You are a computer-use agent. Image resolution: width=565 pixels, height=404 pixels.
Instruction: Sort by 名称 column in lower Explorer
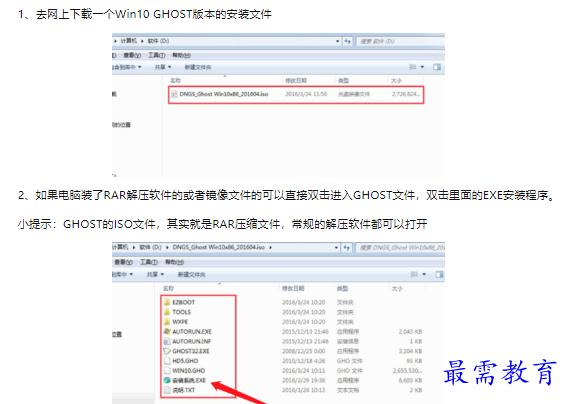click(168, 288)
